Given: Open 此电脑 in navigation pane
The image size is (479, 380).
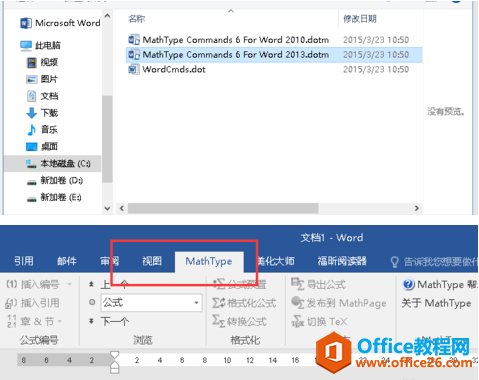Looking at the screenshot, I should [40, 45].
